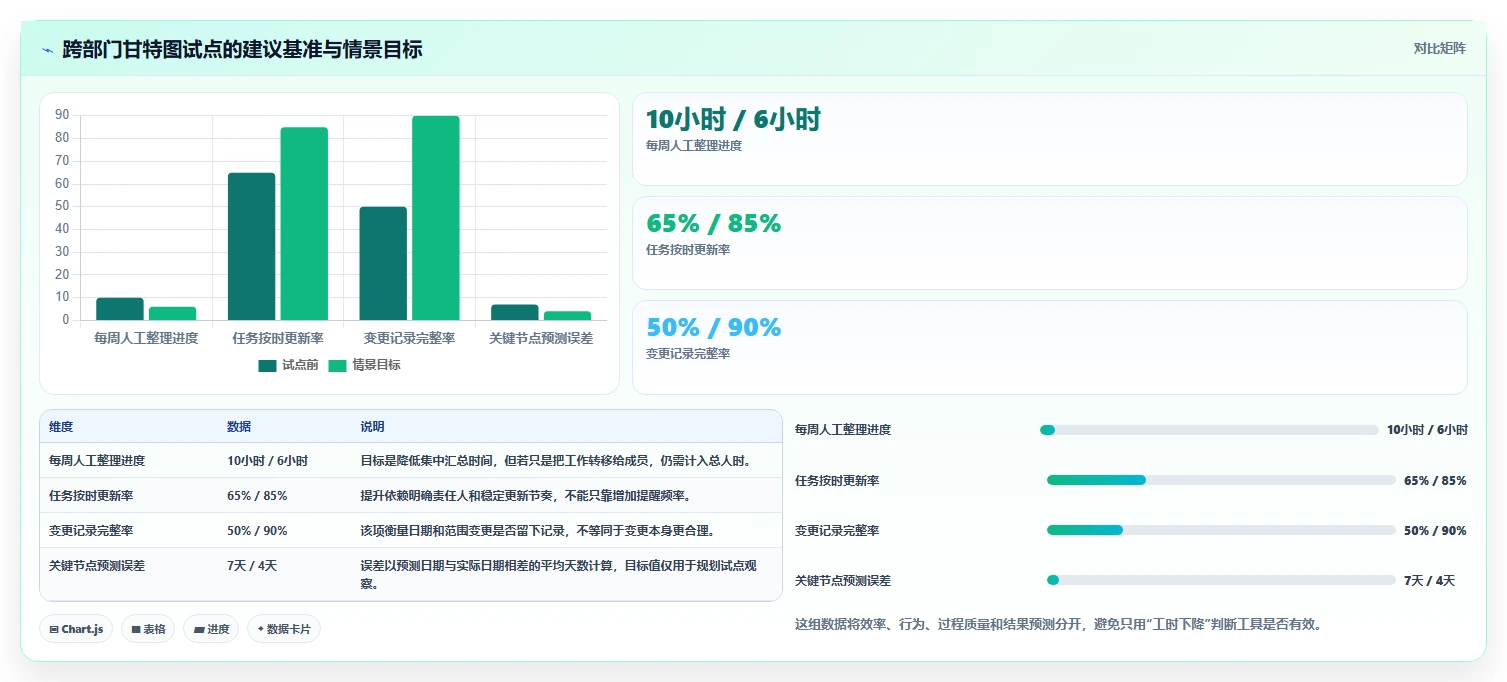Click the 表格 chip
Screen dimensions: 1507x682
pyautogui.click(x=148, y=629)
